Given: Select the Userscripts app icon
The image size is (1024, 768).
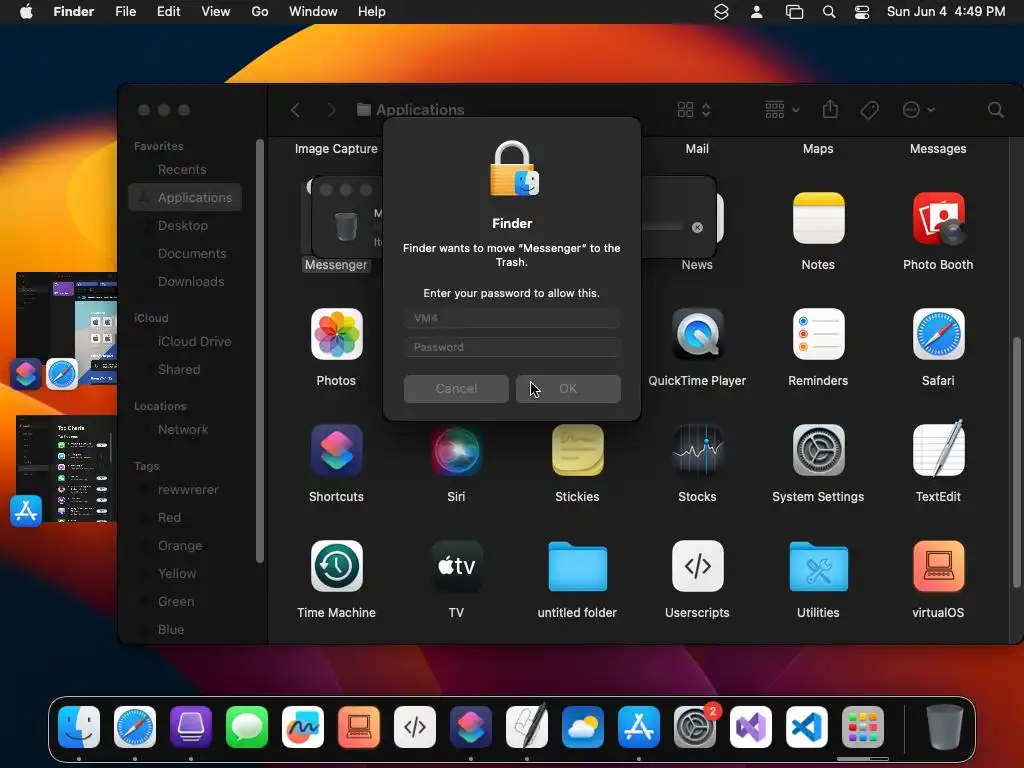Looking at the screenshot, I should [x=697, y=566].
